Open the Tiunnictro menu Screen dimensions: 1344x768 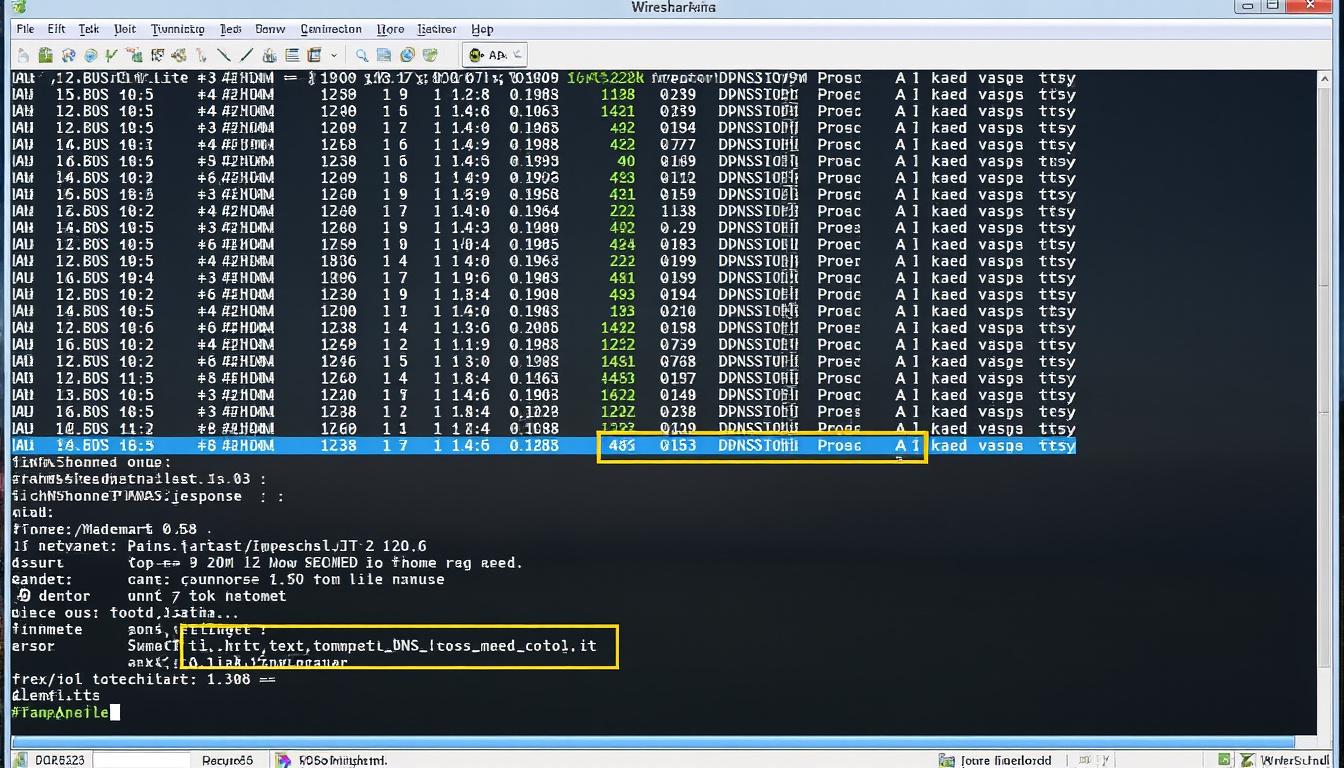click(177, 29)
